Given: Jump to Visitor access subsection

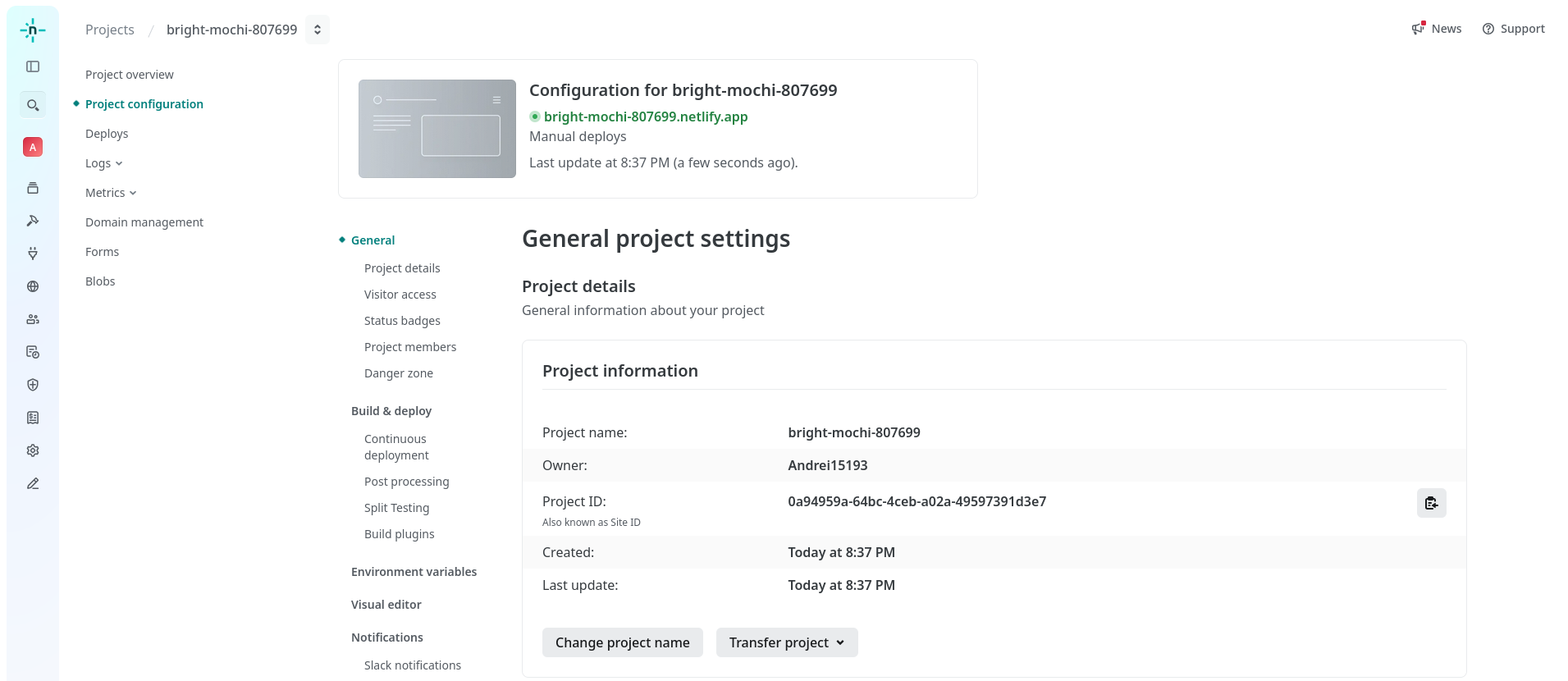Looking at the screenshot, I should coord(400,295).
